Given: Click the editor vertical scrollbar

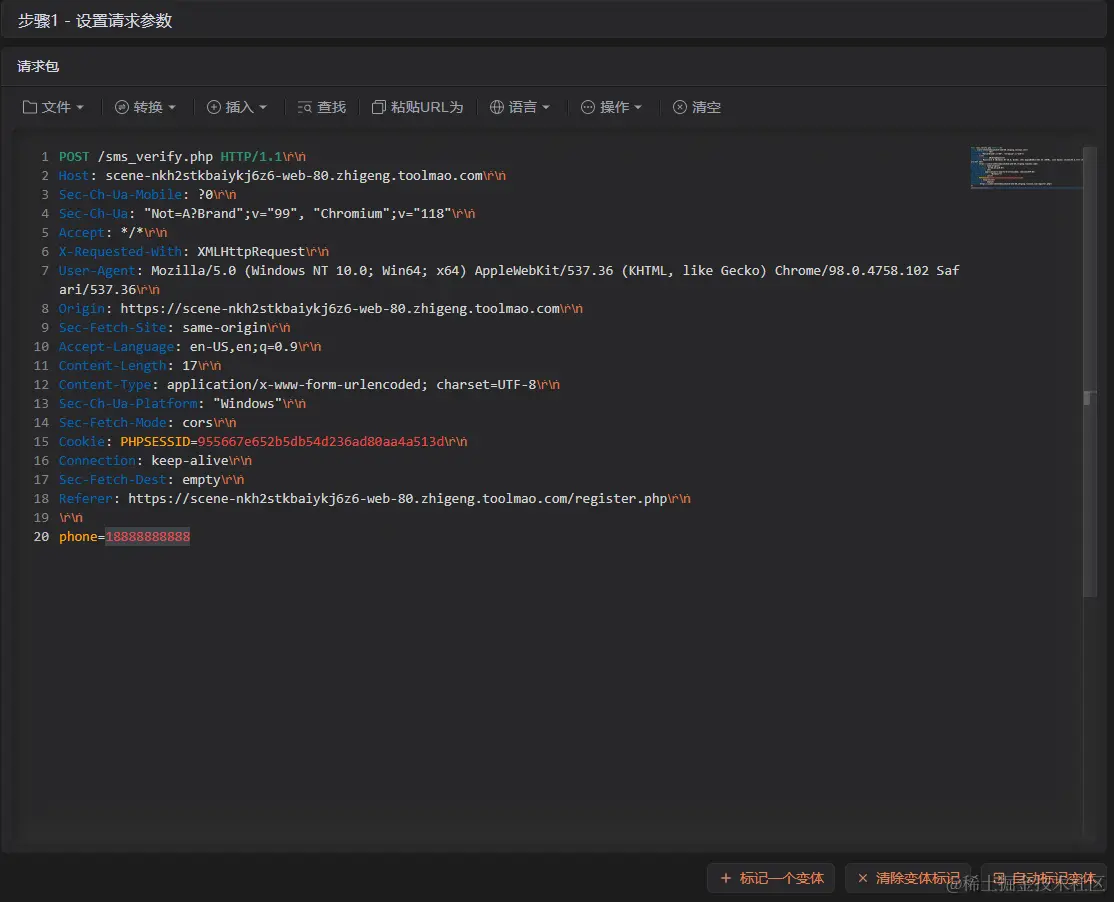Looking at the screenshot, I should [1089, 369].
